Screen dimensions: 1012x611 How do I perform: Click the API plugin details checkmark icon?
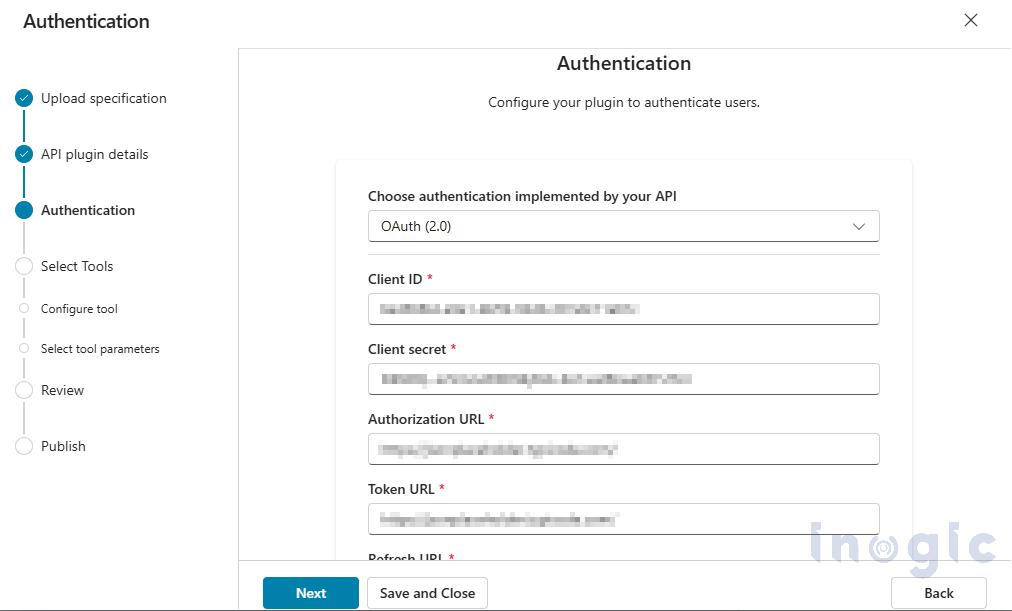(x=24, y=154)
